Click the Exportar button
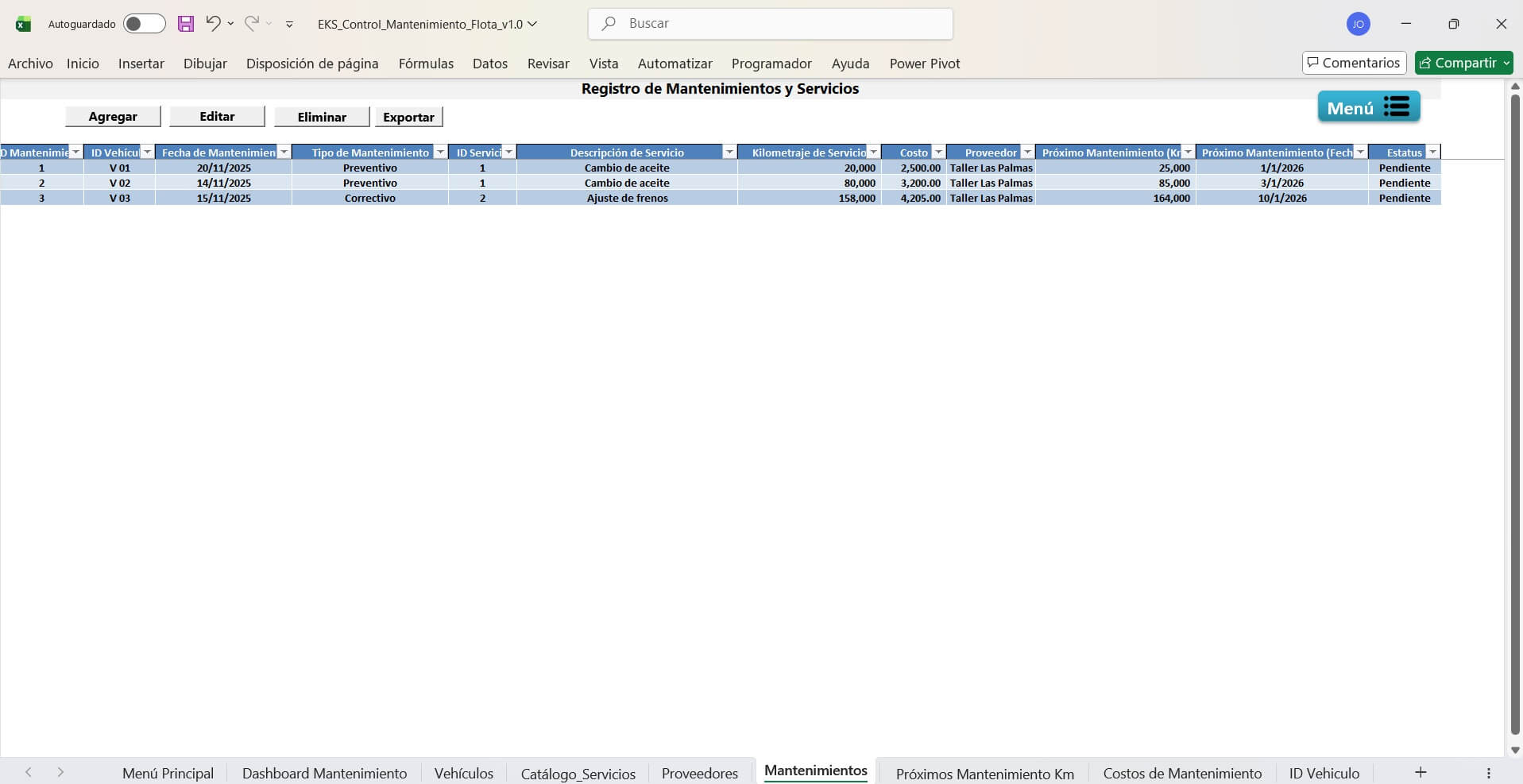Image resolution: width=1523 pixels, height=784 pixels. coord(408,117)
